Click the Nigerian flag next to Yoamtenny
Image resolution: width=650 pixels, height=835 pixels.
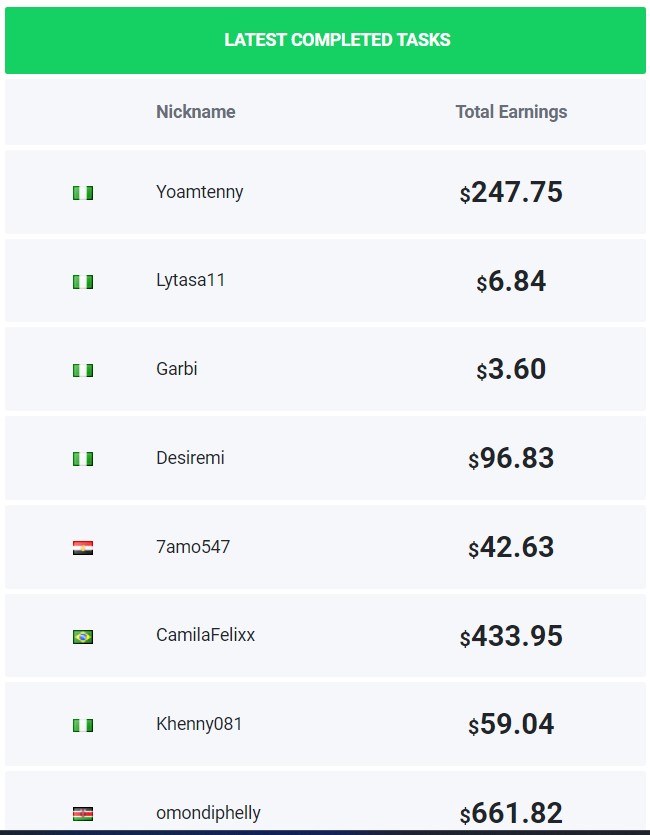tap(83, 193)
